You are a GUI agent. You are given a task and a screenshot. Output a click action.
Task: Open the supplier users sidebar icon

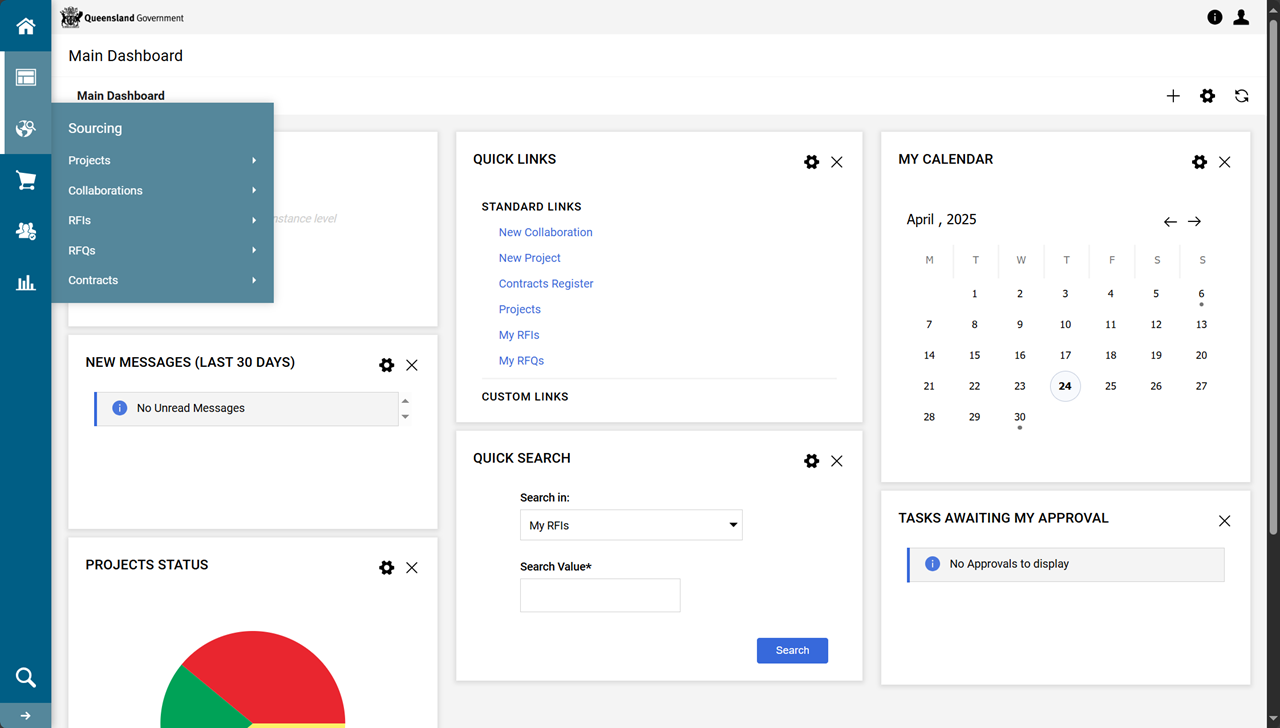click(25, 231)
